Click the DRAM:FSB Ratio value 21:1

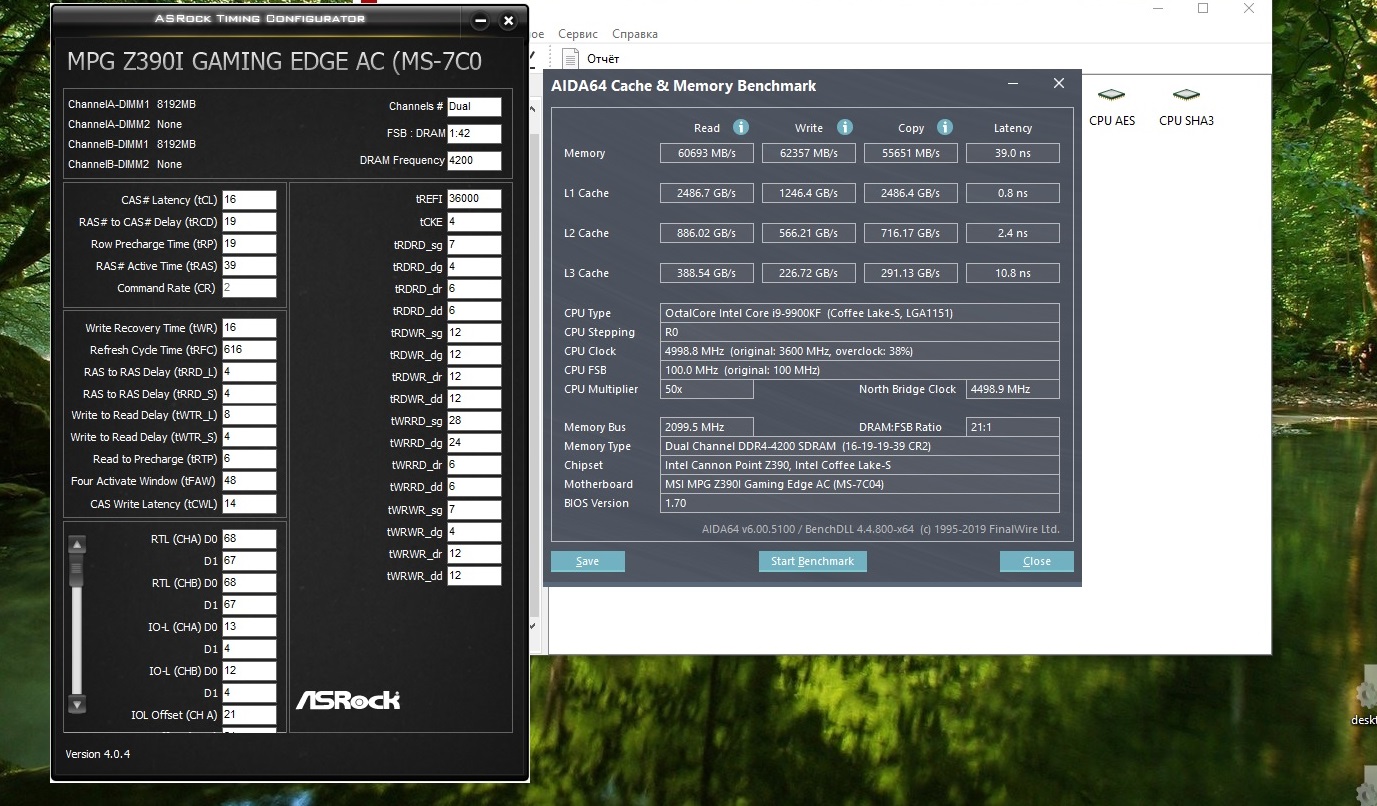click(x=1013, y=427)
